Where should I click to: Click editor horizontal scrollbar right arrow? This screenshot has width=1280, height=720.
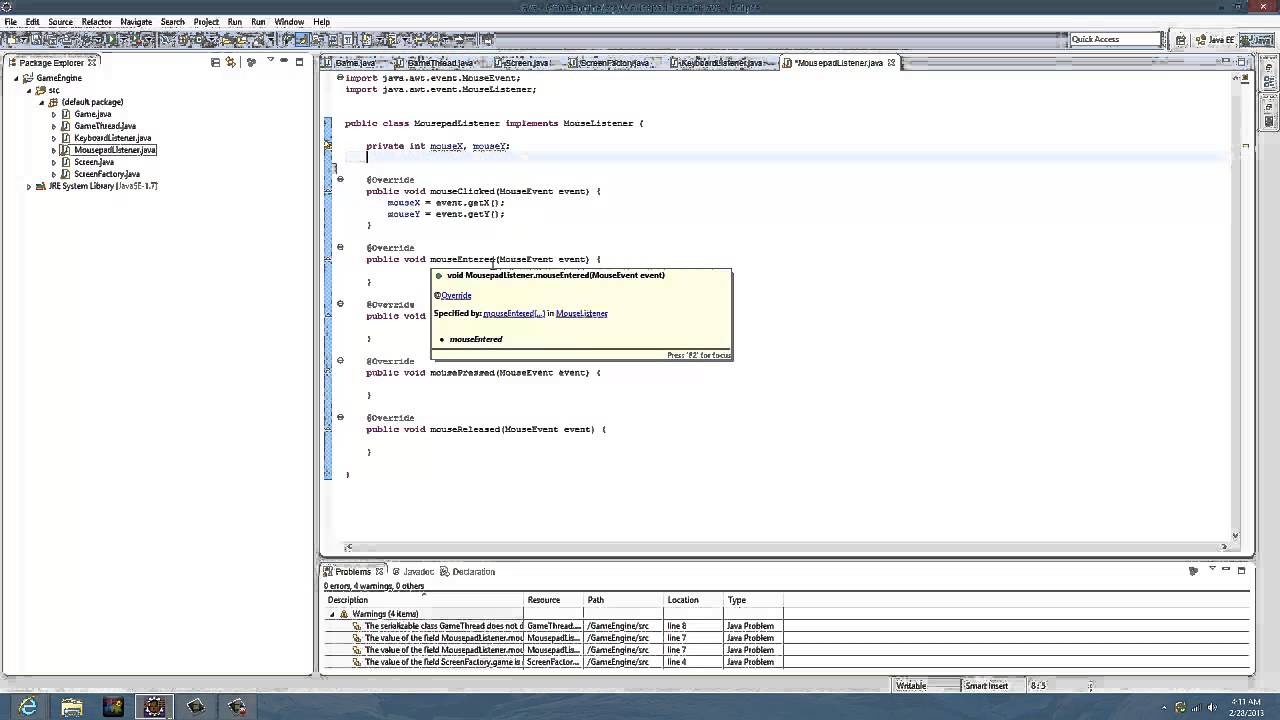1224,547
